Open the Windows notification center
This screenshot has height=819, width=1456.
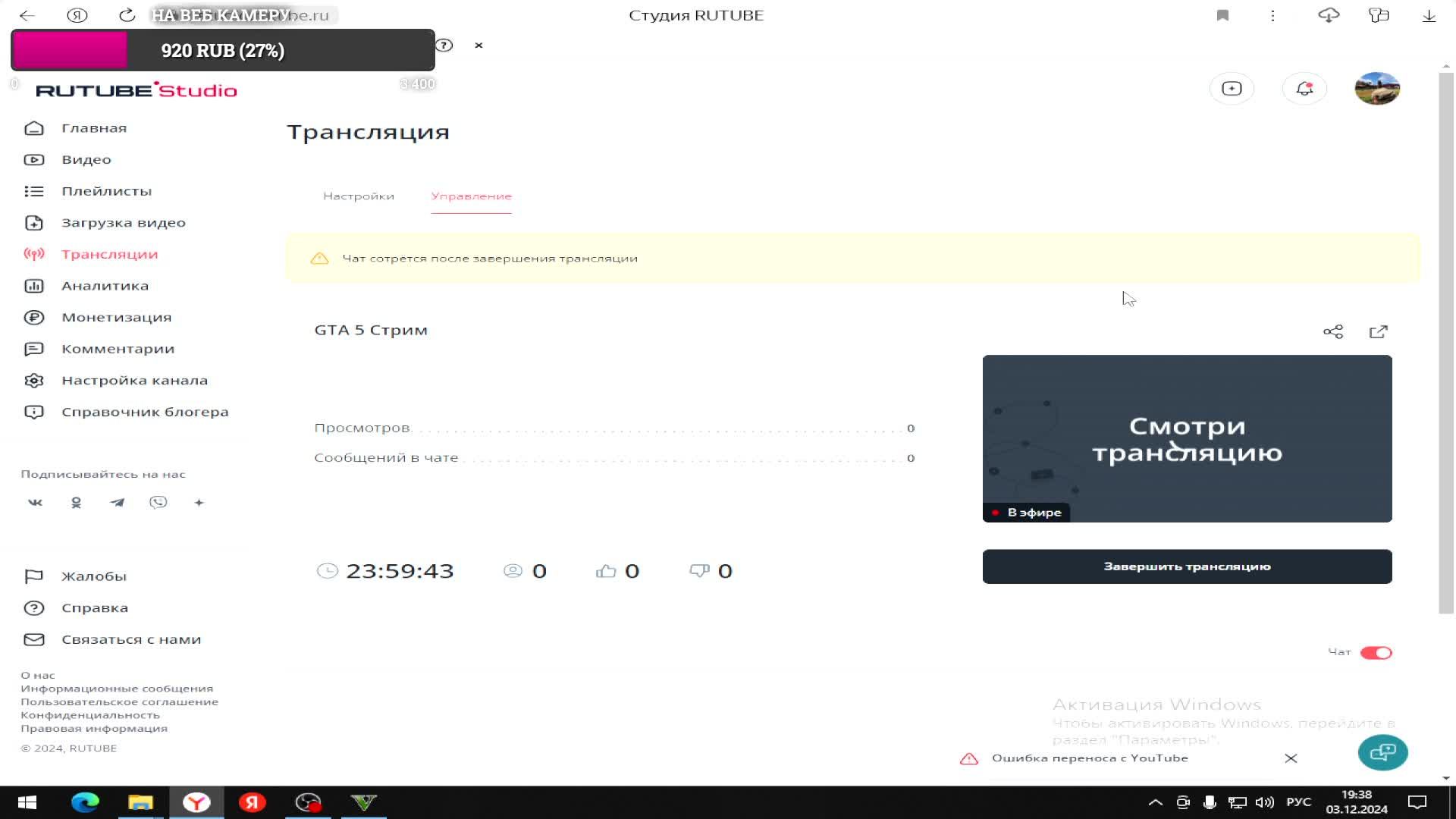(1417, 802)
